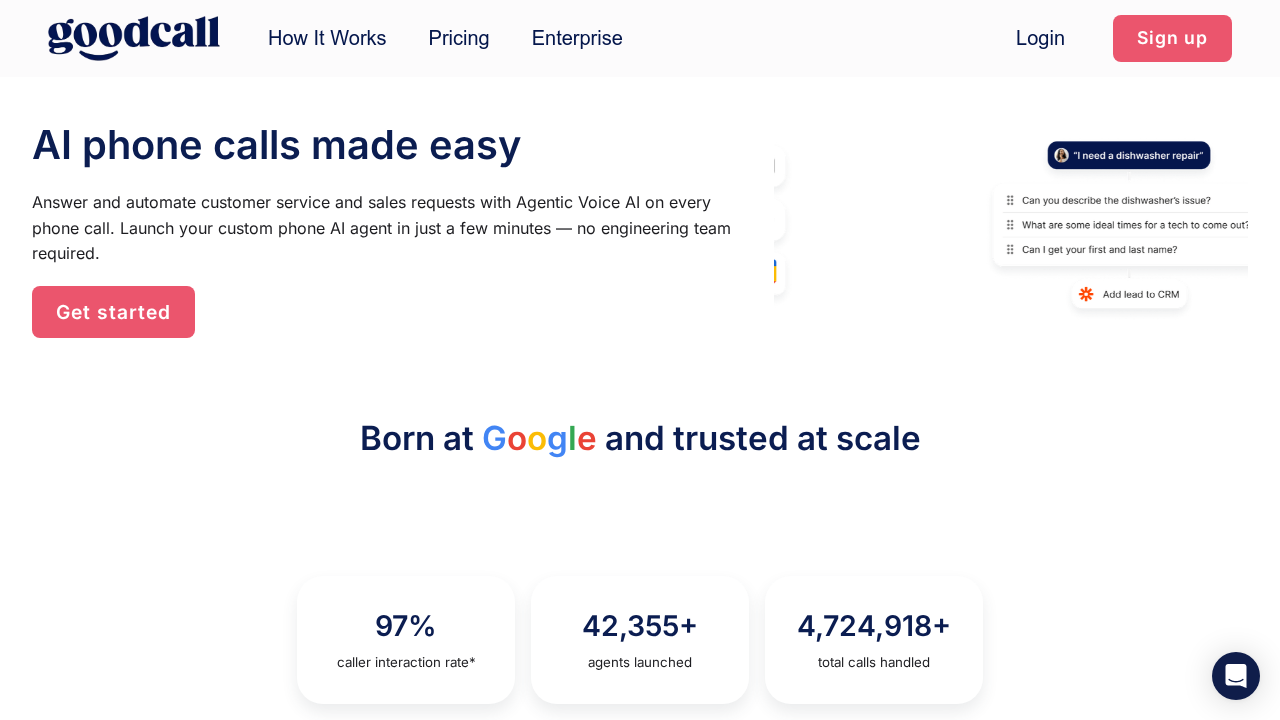The height and width of the screenshot is (720, 1280).
Task: Click the orange Zapier icon beside Add lead
Action: pos(1086,294)
